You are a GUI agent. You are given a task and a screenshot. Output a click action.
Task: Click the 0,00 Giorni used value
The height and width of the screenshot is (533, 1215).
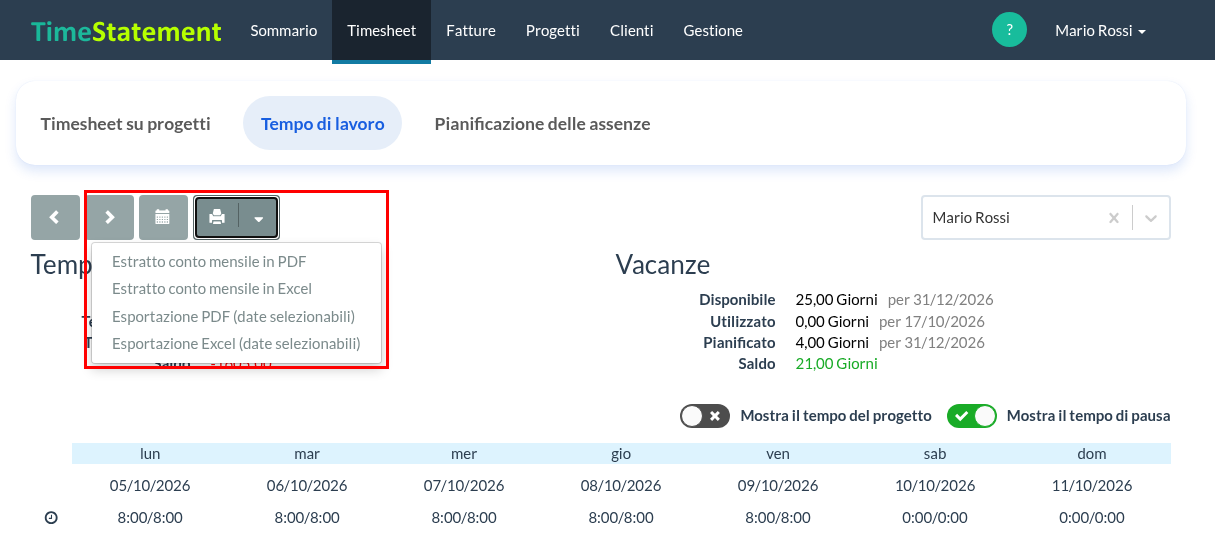(832, 322)
